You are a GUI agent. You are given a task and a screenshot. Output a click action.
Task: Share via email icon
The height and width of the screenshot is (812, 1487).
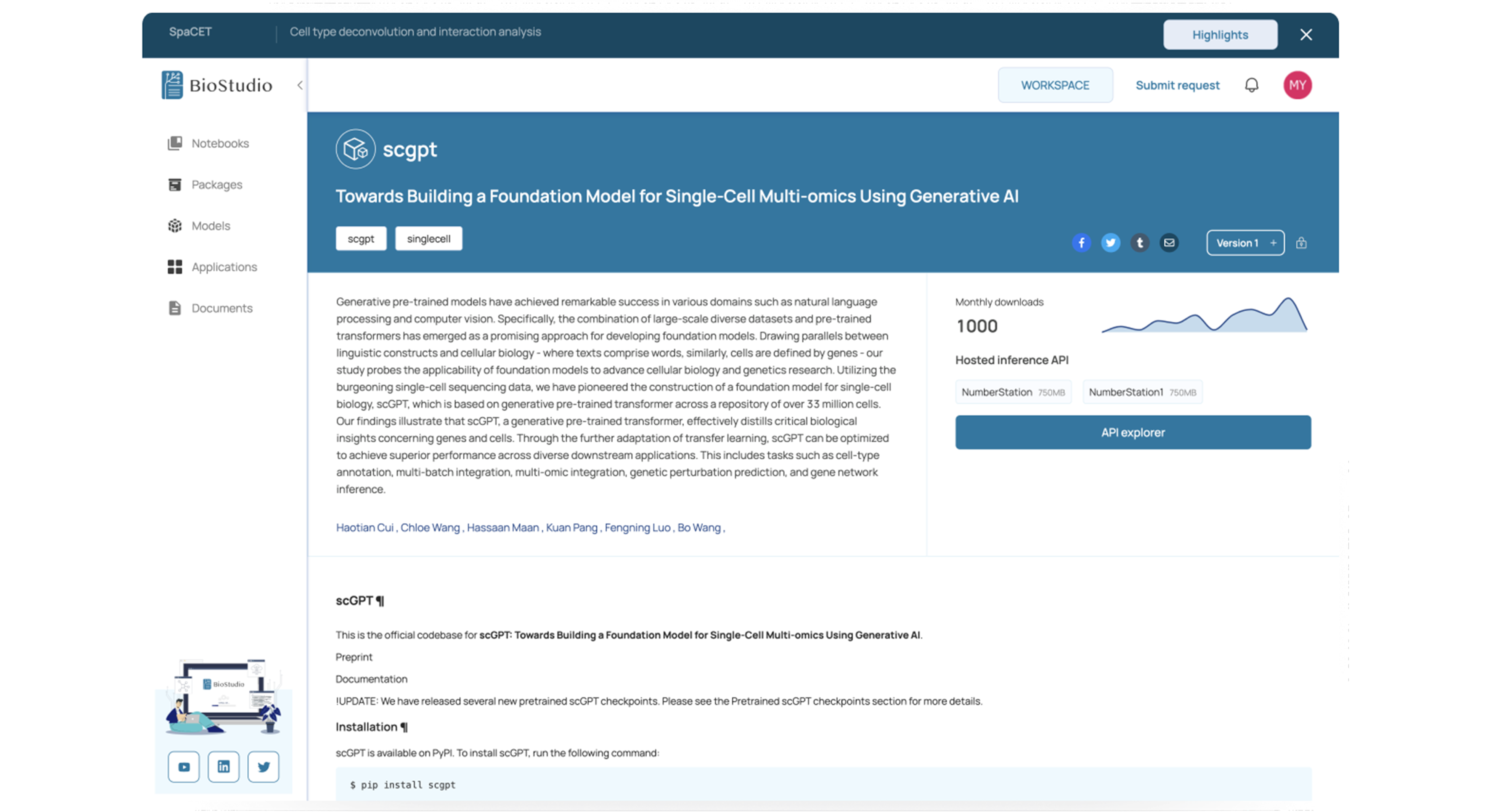pyautogui.click(x=1169, y=242)
